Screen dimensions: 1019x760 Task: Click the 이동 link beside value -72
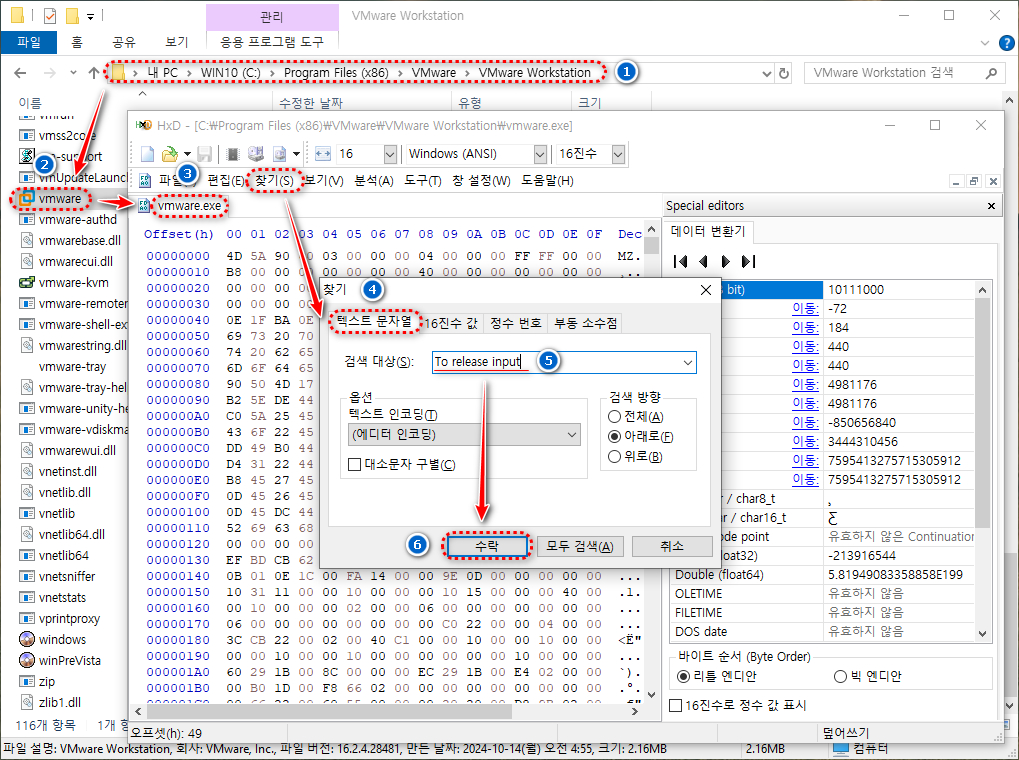pos(805,309)
